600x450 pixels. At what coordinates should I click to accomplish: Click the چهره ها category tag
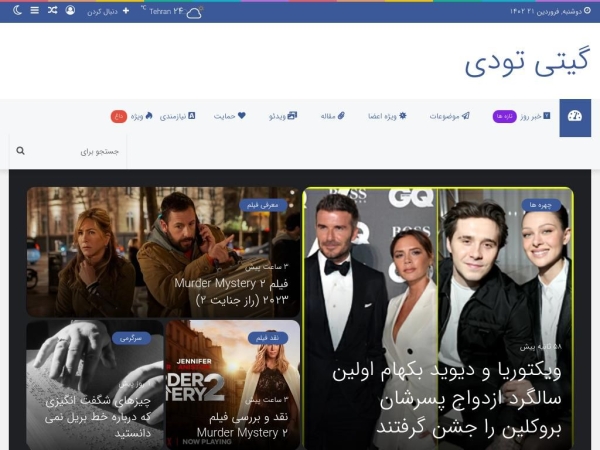pyautogui.click(x=541, y=205)
